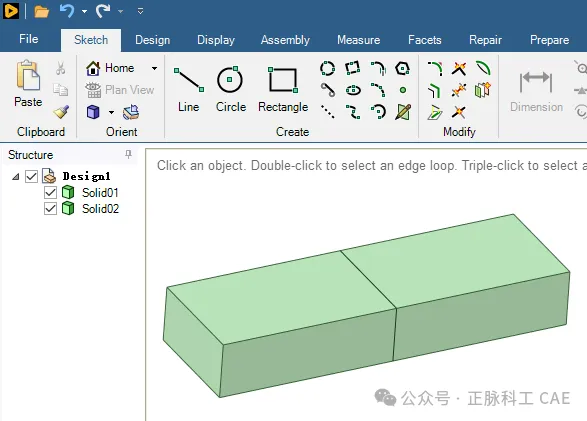Image resolution: width=587 pixels, height=421 pixels.
Task: Select the Polygon sketch tool
Action: click(402, 68)
